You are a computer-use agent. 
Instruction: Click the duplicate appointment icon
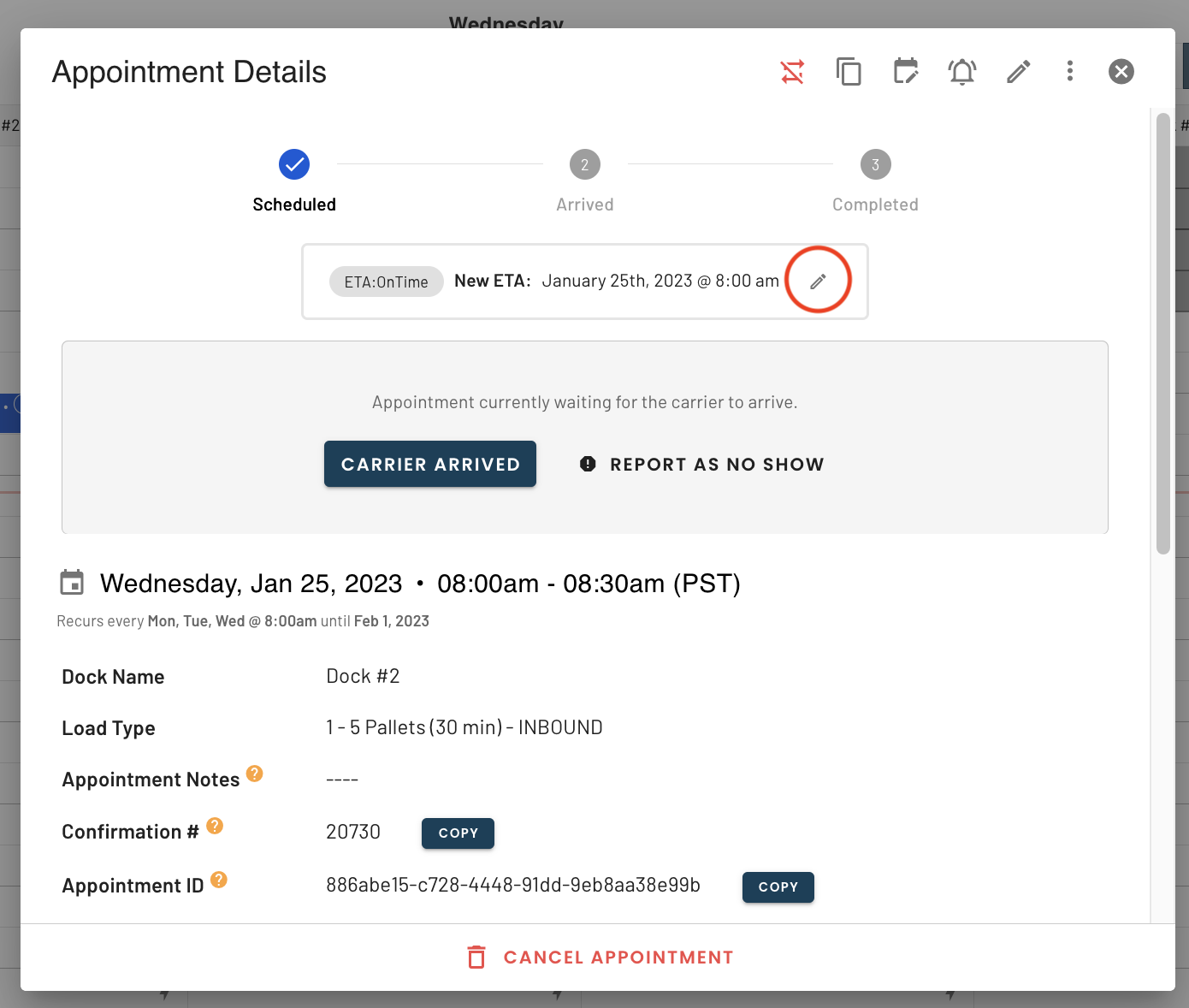pyautogui.click(x=849, y=71)
